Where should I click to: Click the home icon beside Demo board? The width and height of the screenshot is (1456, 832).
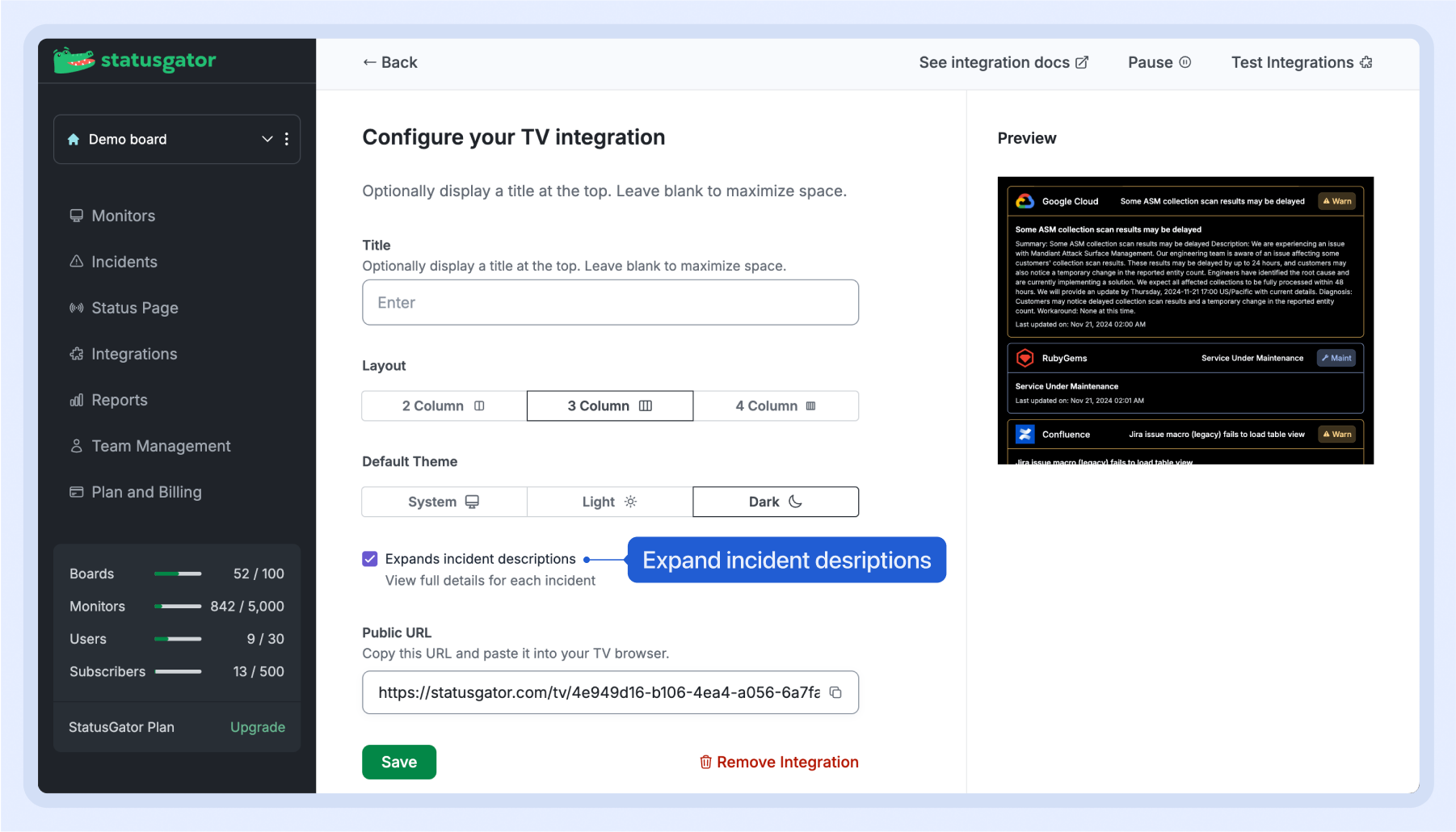click(x=74, y=139)
